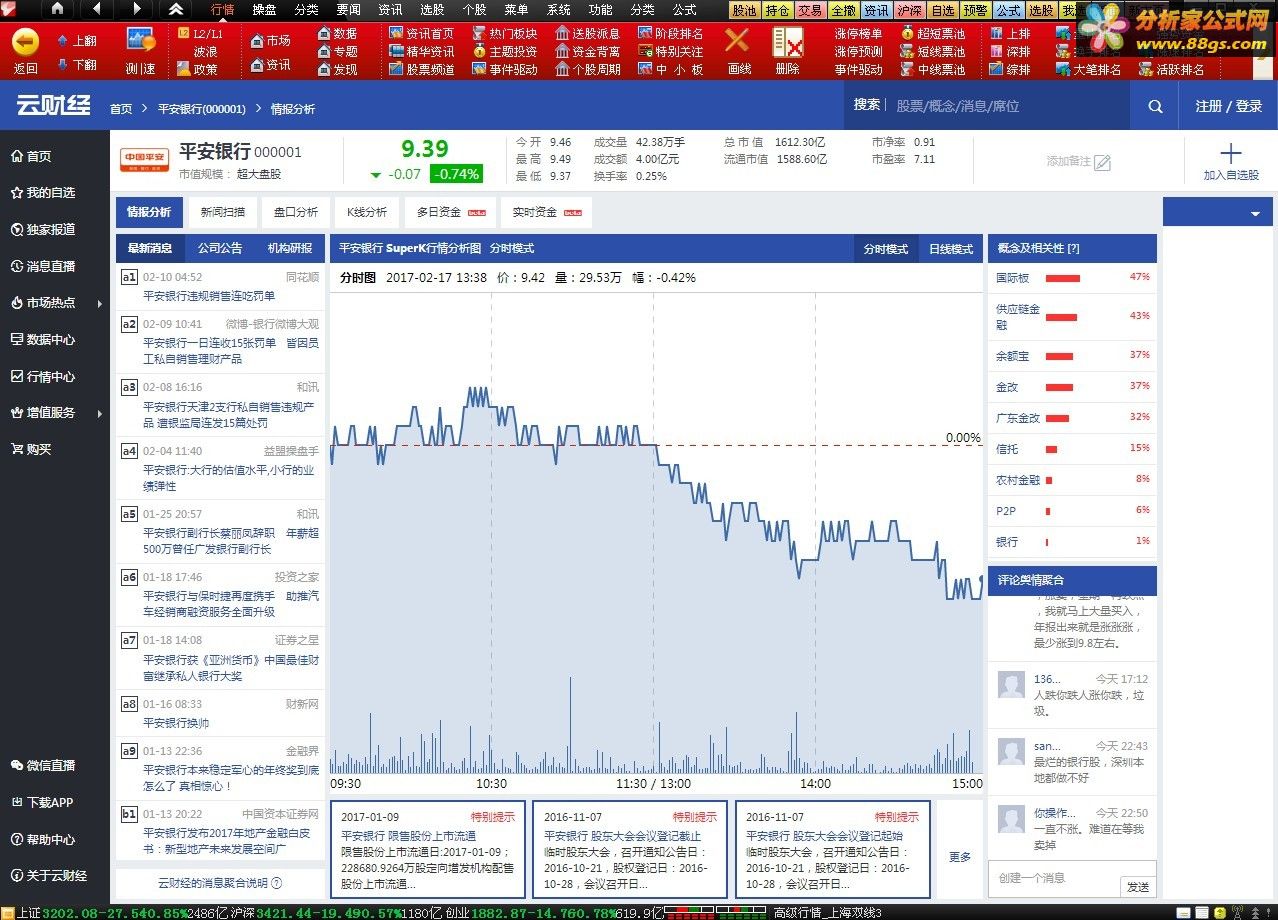Switch to the 新闻扫描 tab
Viewport: 1278px width, 920px height.
pyautogui.click(x=222, y=212)
